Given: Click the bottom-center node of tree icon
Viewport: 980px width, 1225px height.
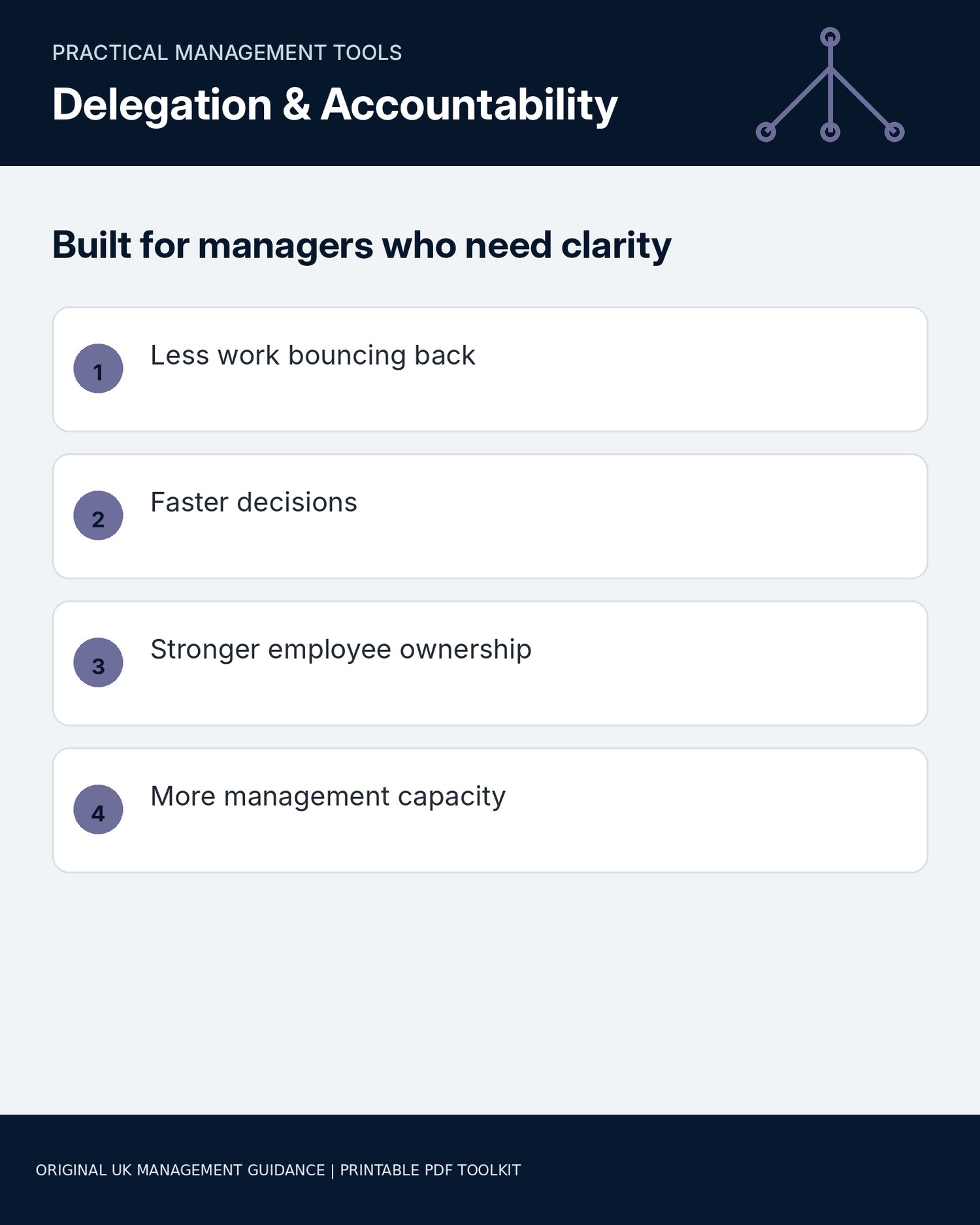Looking at the screenshot, I should pos(830,132).
